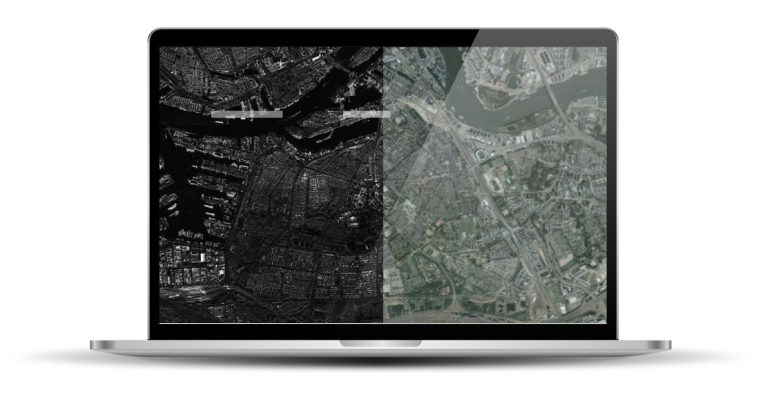Click the wide river bend in the color imagery
762x395 pixels.
click(x=525, y=108)
